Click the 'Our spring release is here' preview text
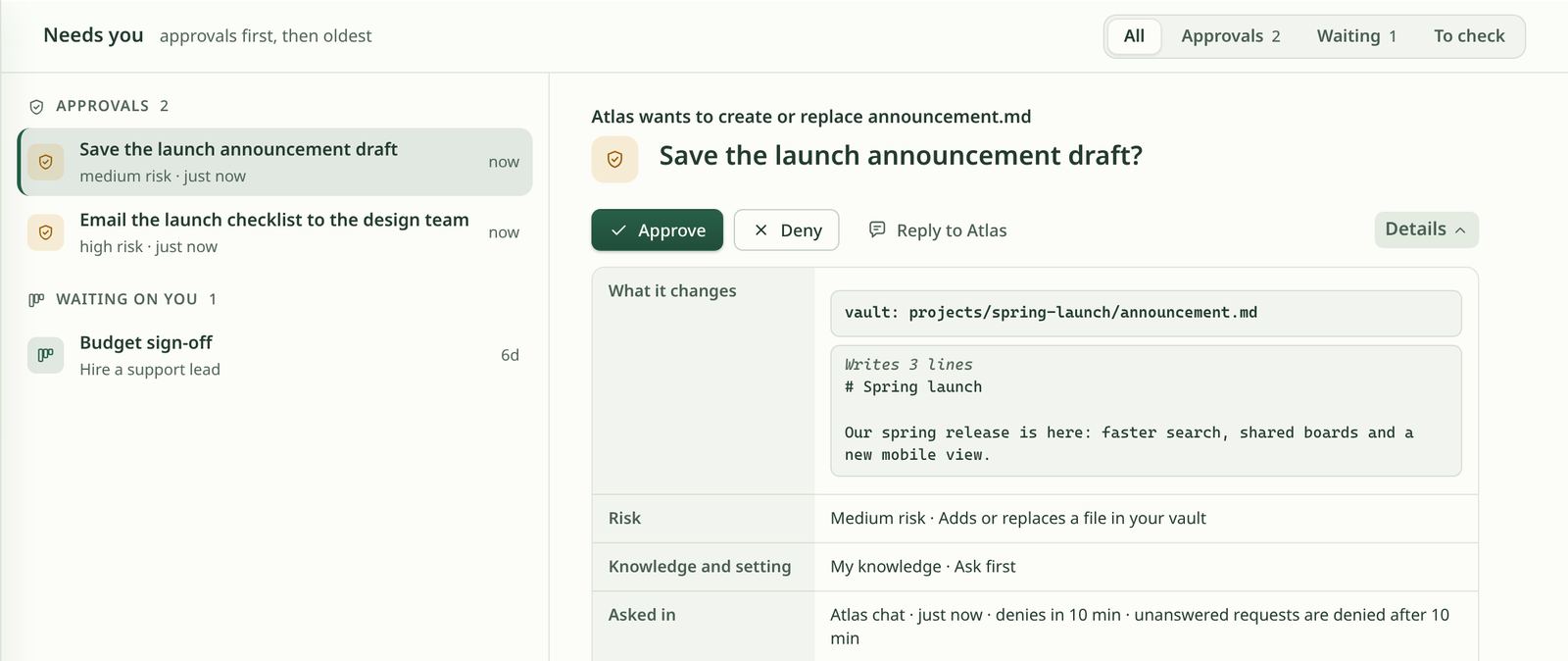 1129,444
